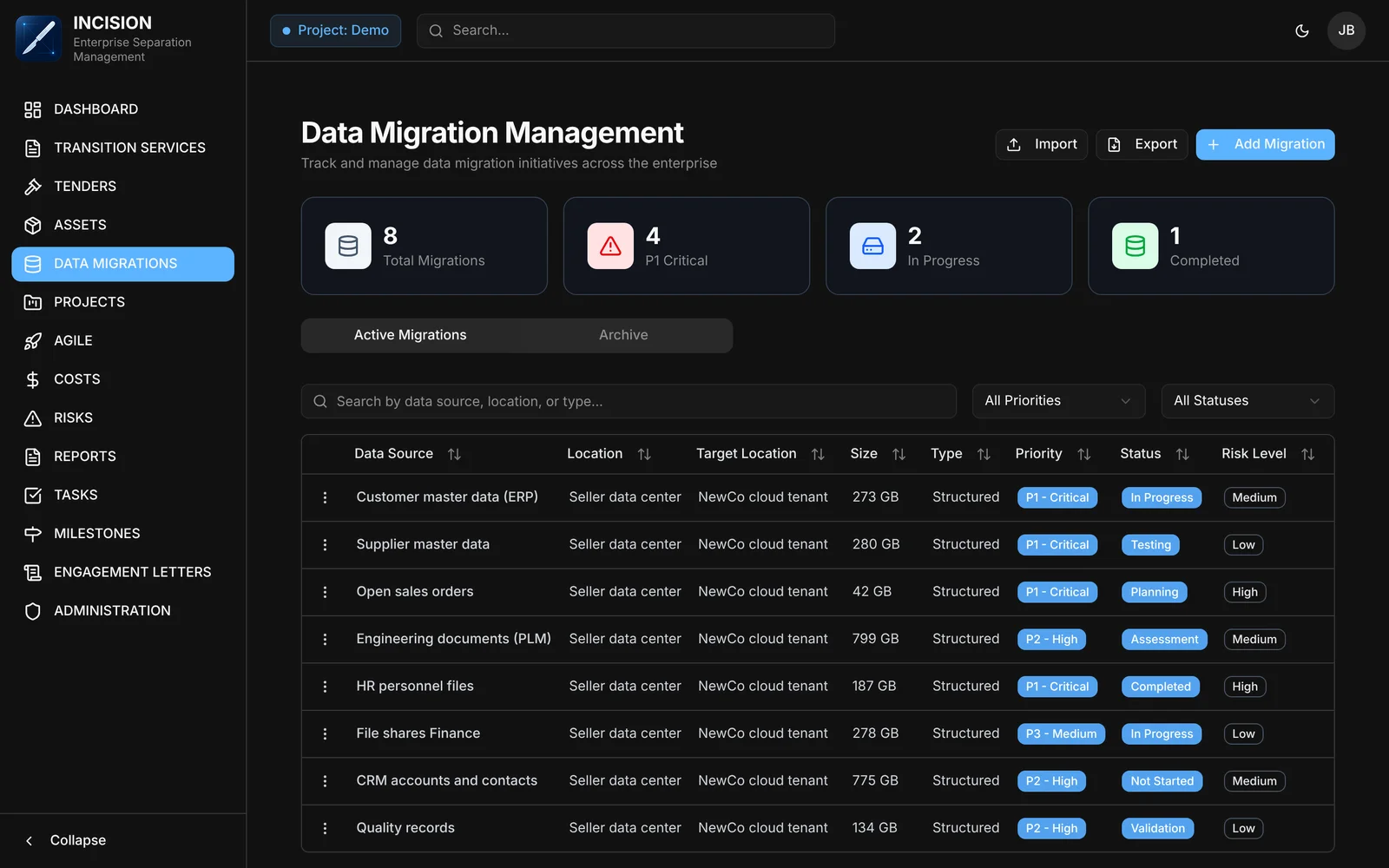The width and height of the screenshot is (1389, 868).
Task: Open Transition Services in the sidebar
Action: tap(122, 148)
